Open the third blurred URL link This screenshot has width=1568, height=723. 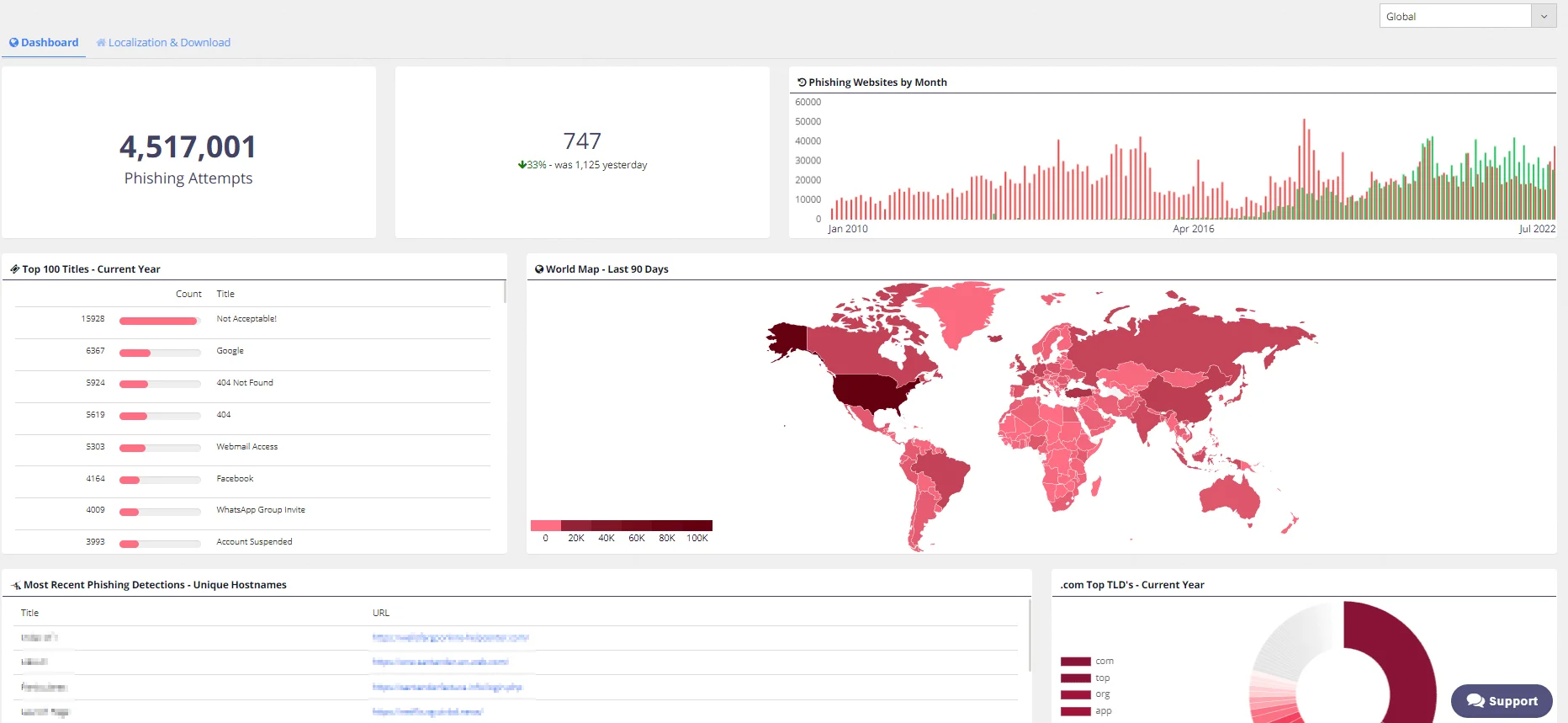point(447,688)
